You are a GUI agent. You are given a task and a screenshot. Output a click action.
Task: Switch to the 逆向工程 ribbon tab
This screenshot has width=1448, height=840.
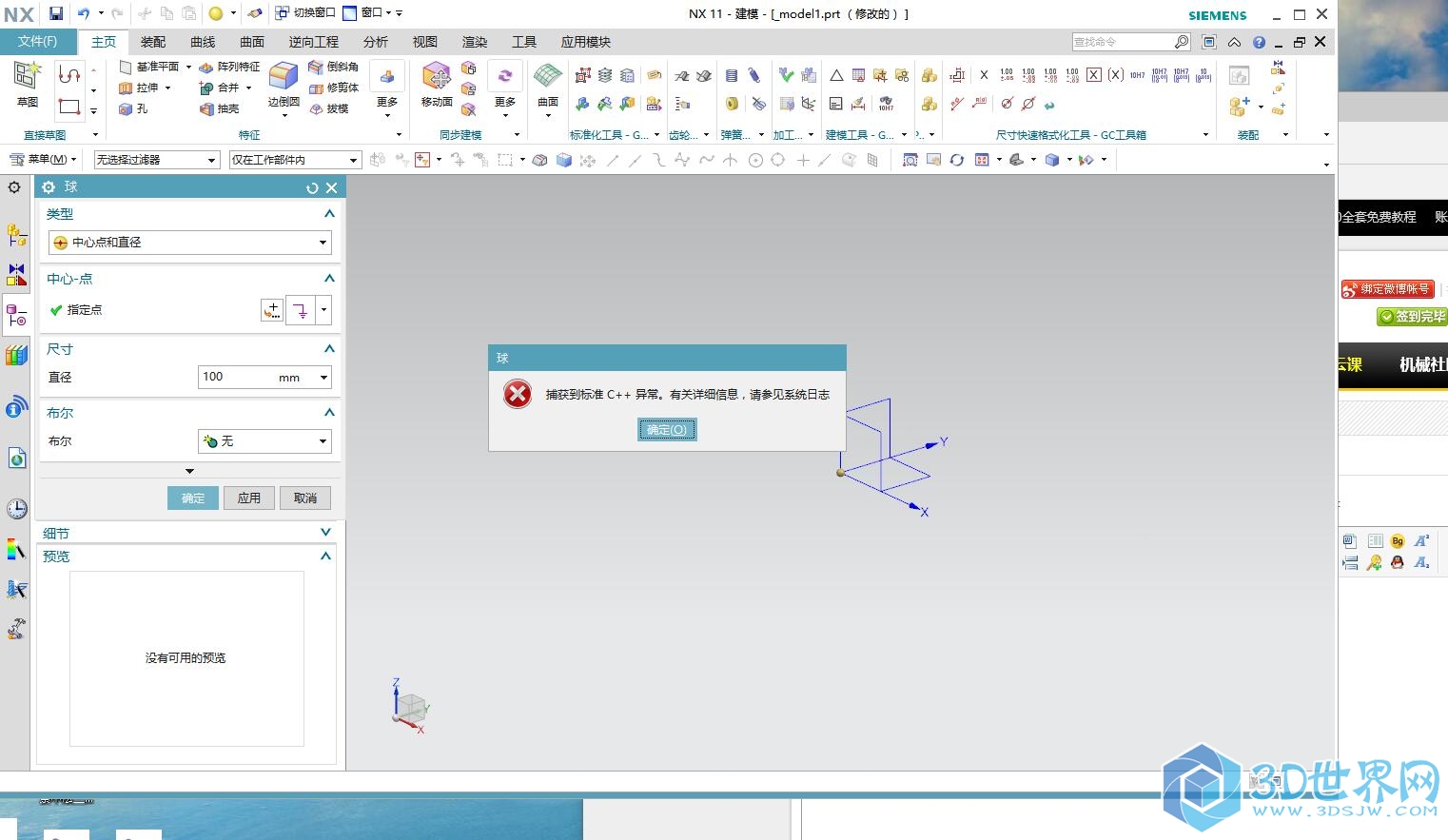pos(314,42)
